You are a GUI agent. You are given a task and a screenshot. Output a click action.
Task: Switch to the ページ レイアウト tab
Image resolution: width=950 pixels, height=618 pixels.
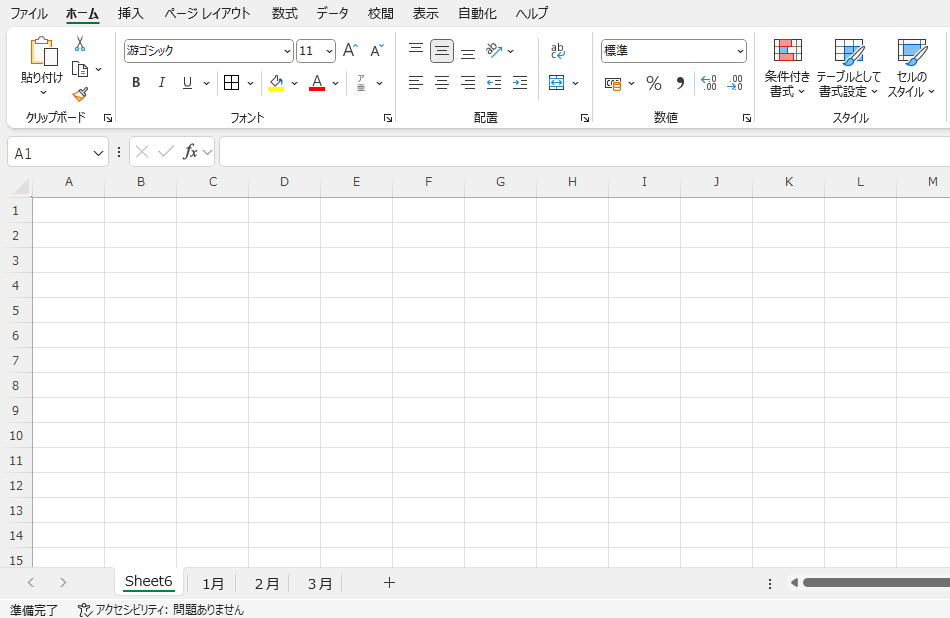tap(207, 13)
